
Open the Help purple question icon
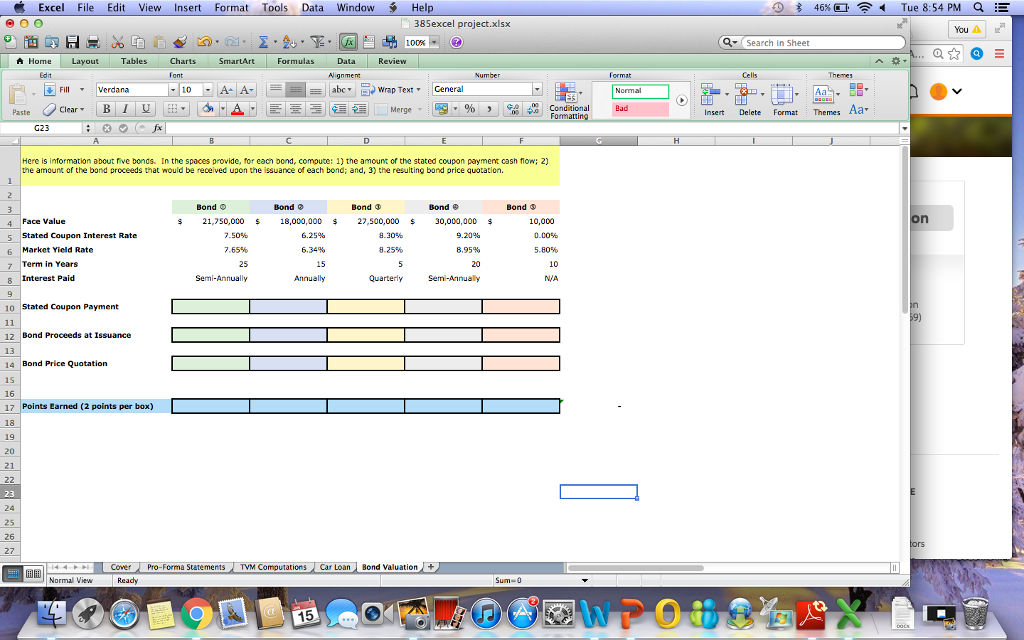[x=456, y=42]
